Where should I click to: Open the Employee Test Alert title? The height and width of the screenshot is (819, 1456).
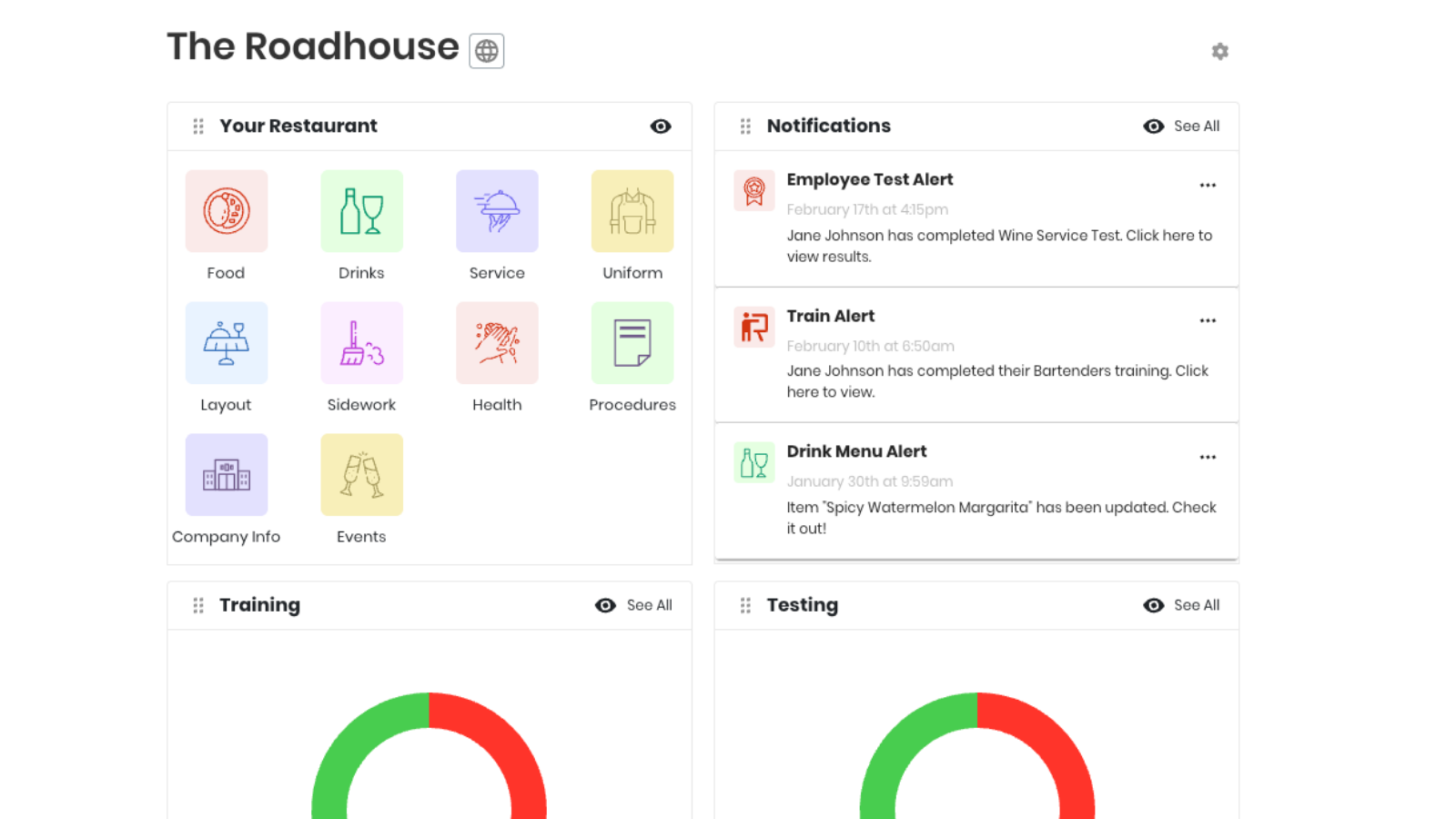pos(870,179)
